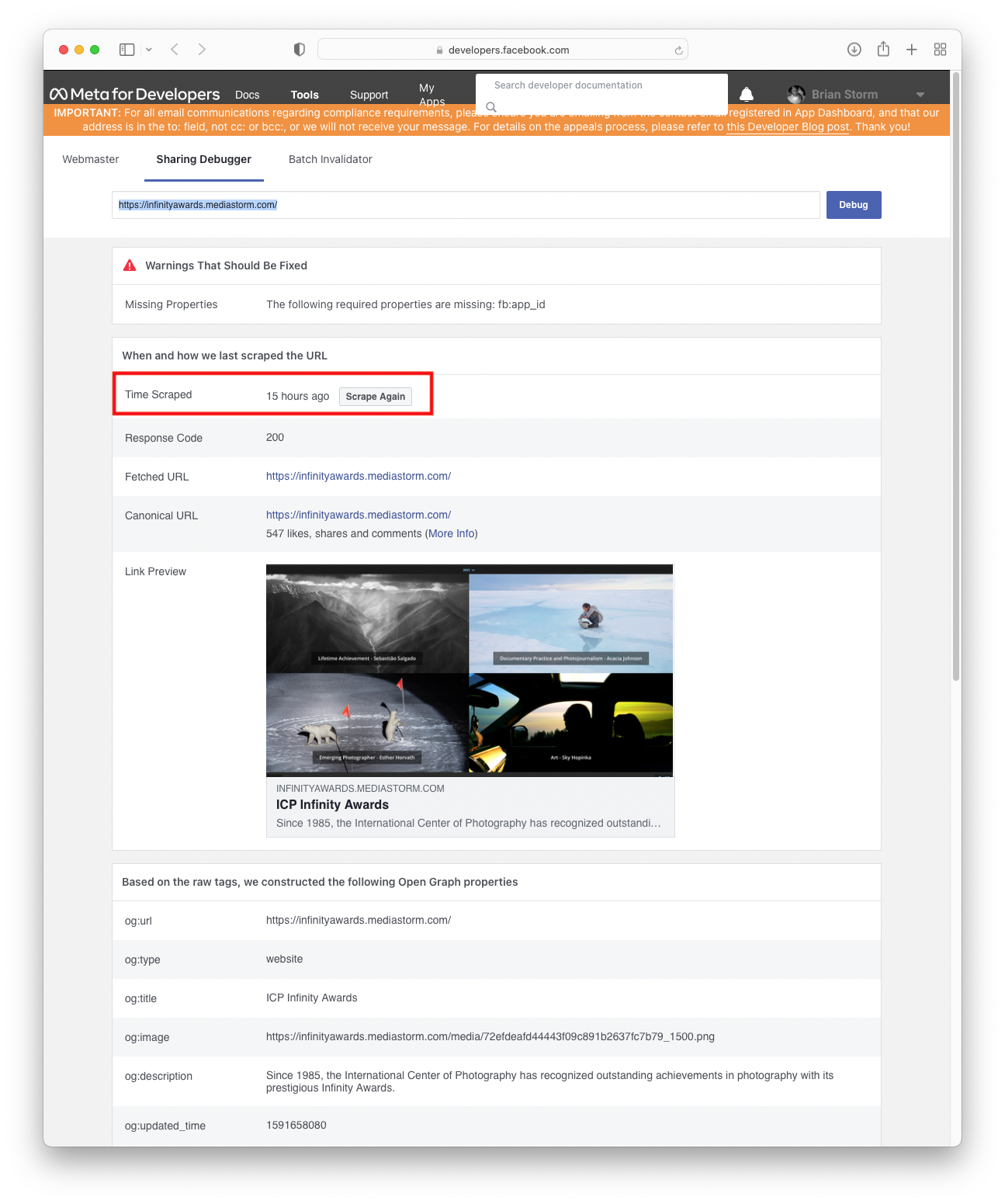Open a new tab with the plus icon

(x=912, y=49)
